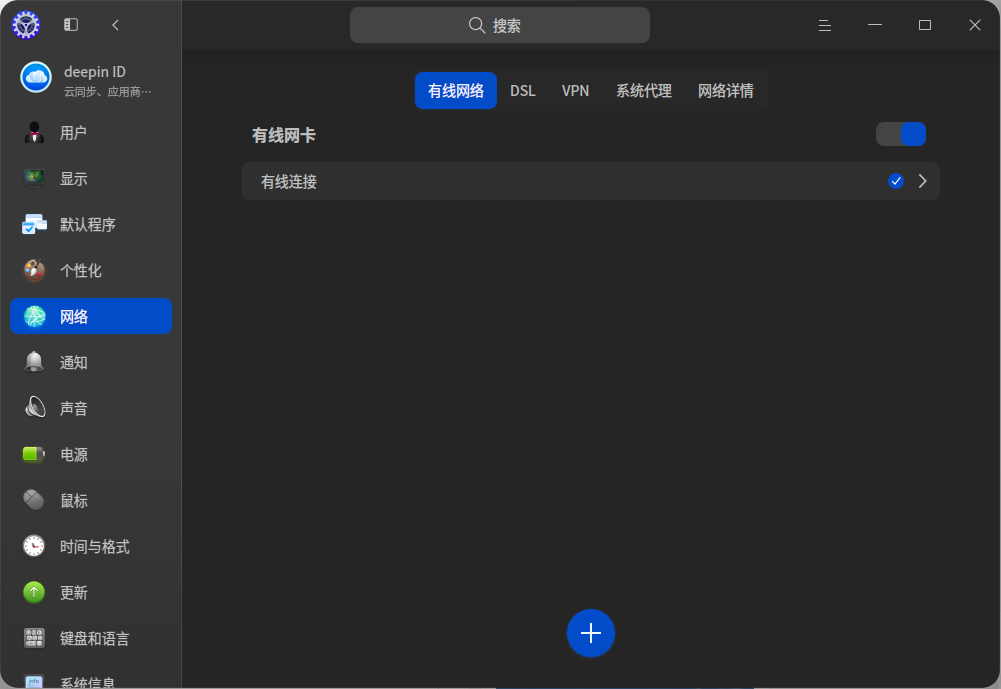
Task: Toggle the sidebar panel icon
Action: [71, 25]
